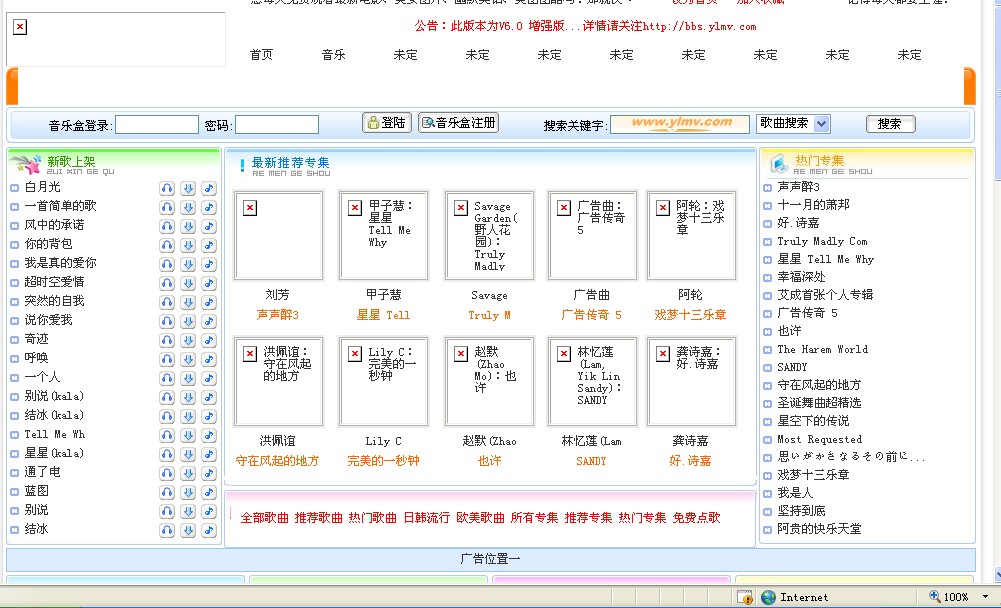The width and height of the screenshot is (1001, 608).
Task: Switch to the 热门歌曲 category
Action: 373,518
